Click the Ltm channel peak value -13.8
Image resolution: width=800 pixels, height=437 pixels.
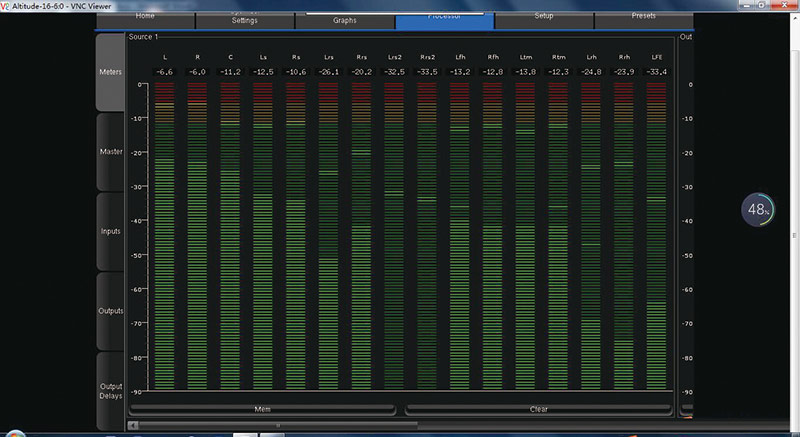coord(526,72)
